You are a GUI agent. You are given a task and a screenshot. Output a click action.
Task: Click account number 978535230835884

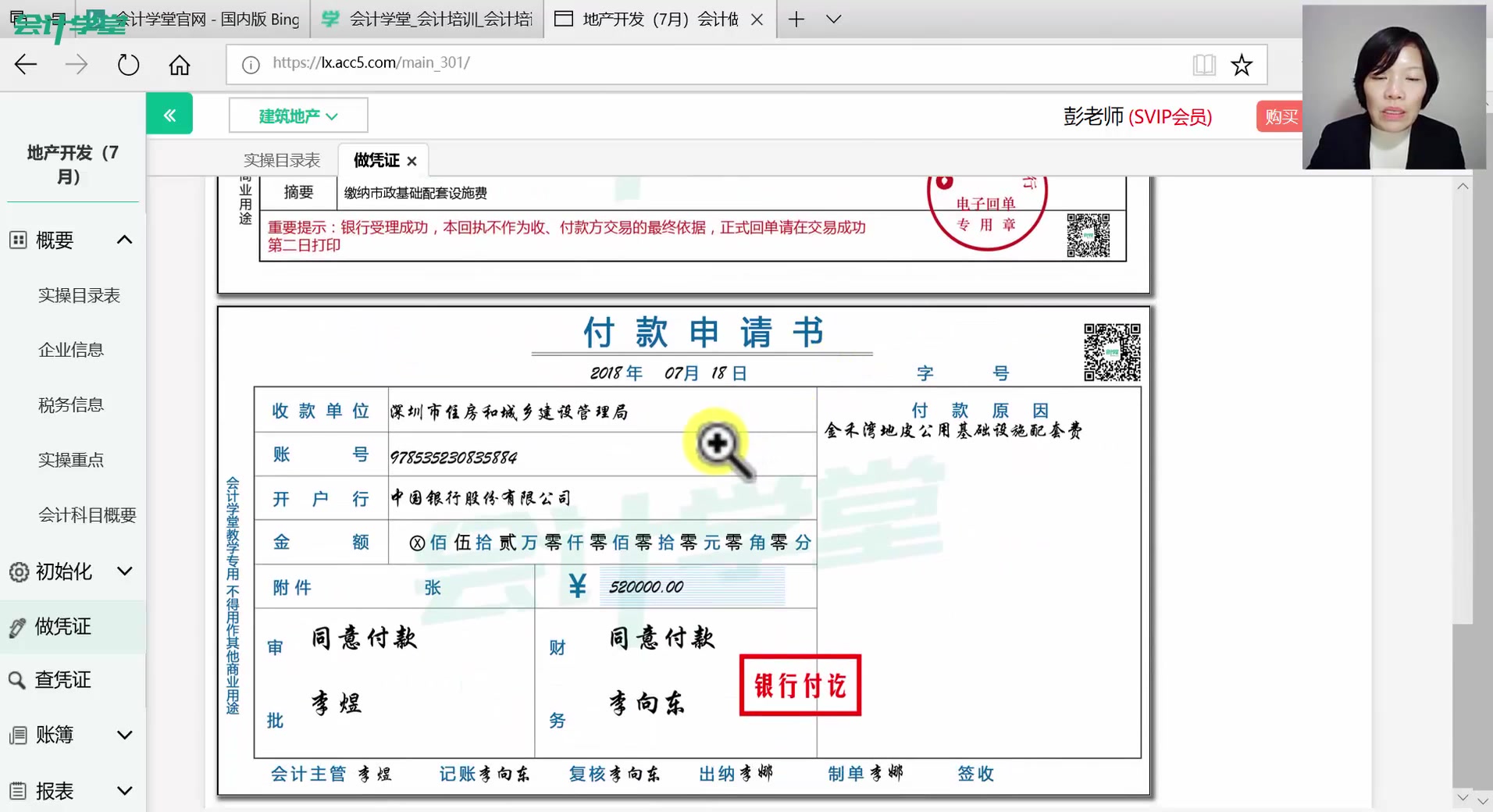point(453,457)
